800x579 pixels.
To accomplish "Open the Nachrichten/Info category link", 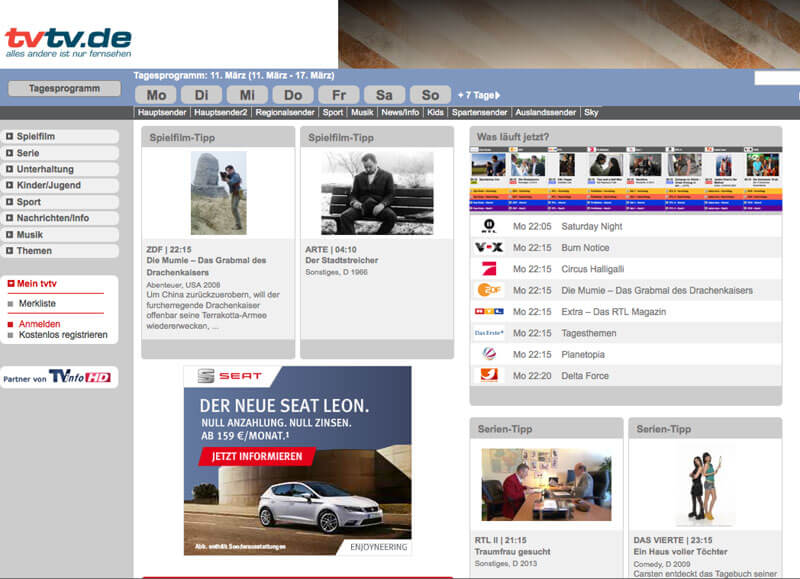I will click(x=53, y=218).
